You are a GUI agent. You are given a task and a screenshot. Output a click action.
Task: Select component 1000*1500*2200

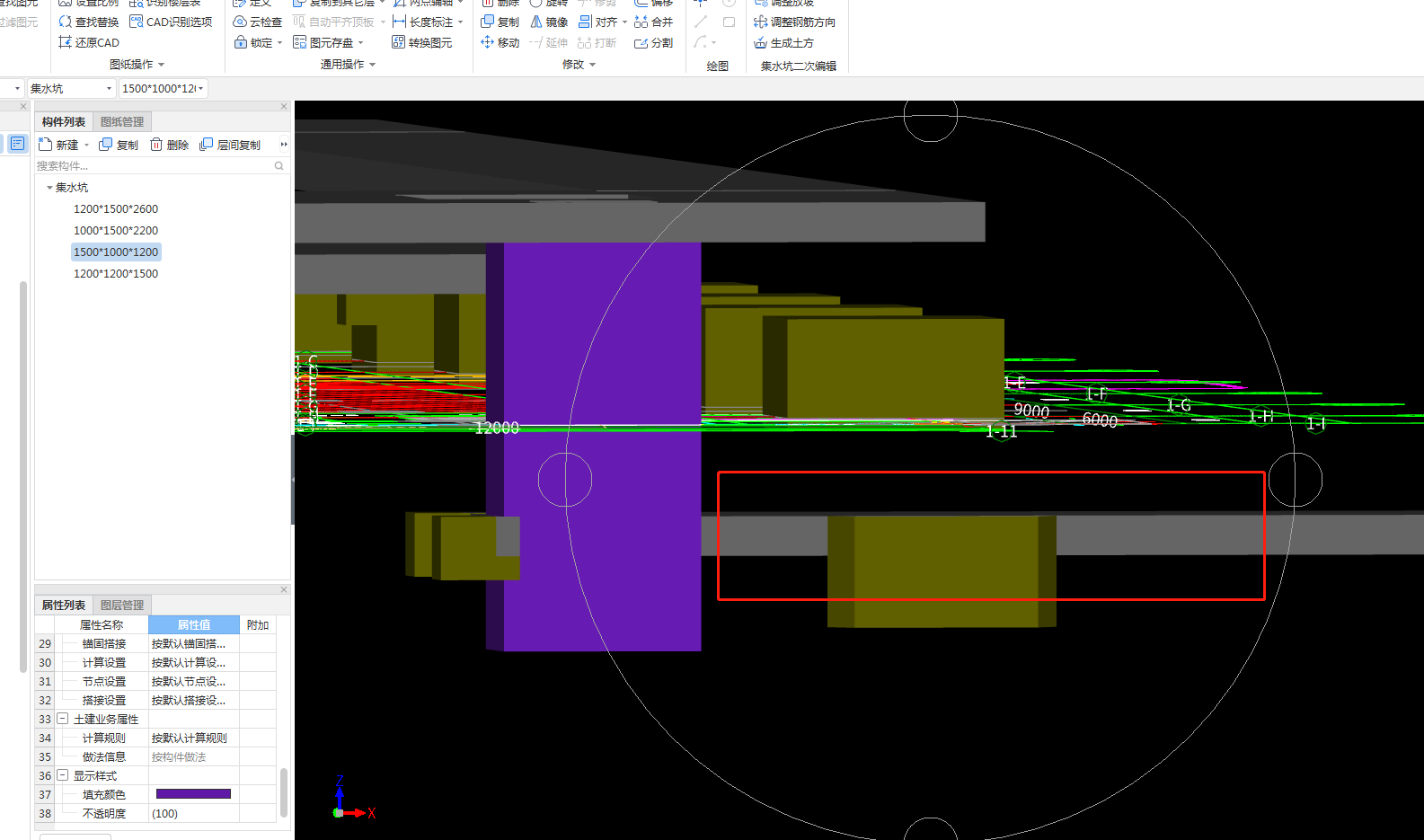click(116, 231)
